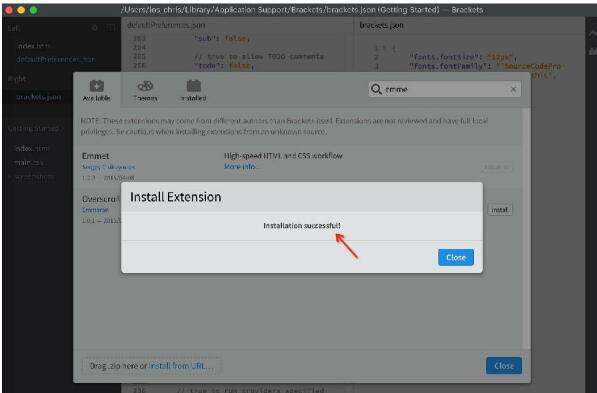Open the Getting Started project dropdown
Image resolution: width=597 pixels, height=393 pixels.
(36, 129)
